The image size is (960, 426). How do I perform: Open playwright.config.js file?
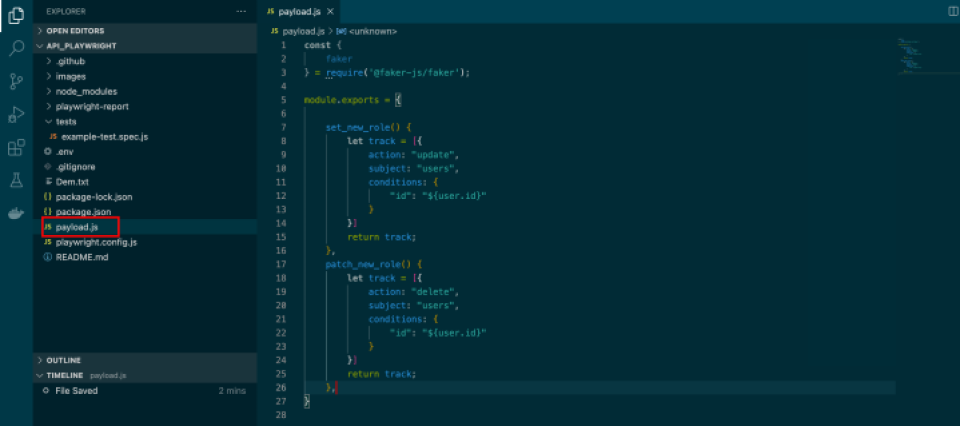pos(145,242)
